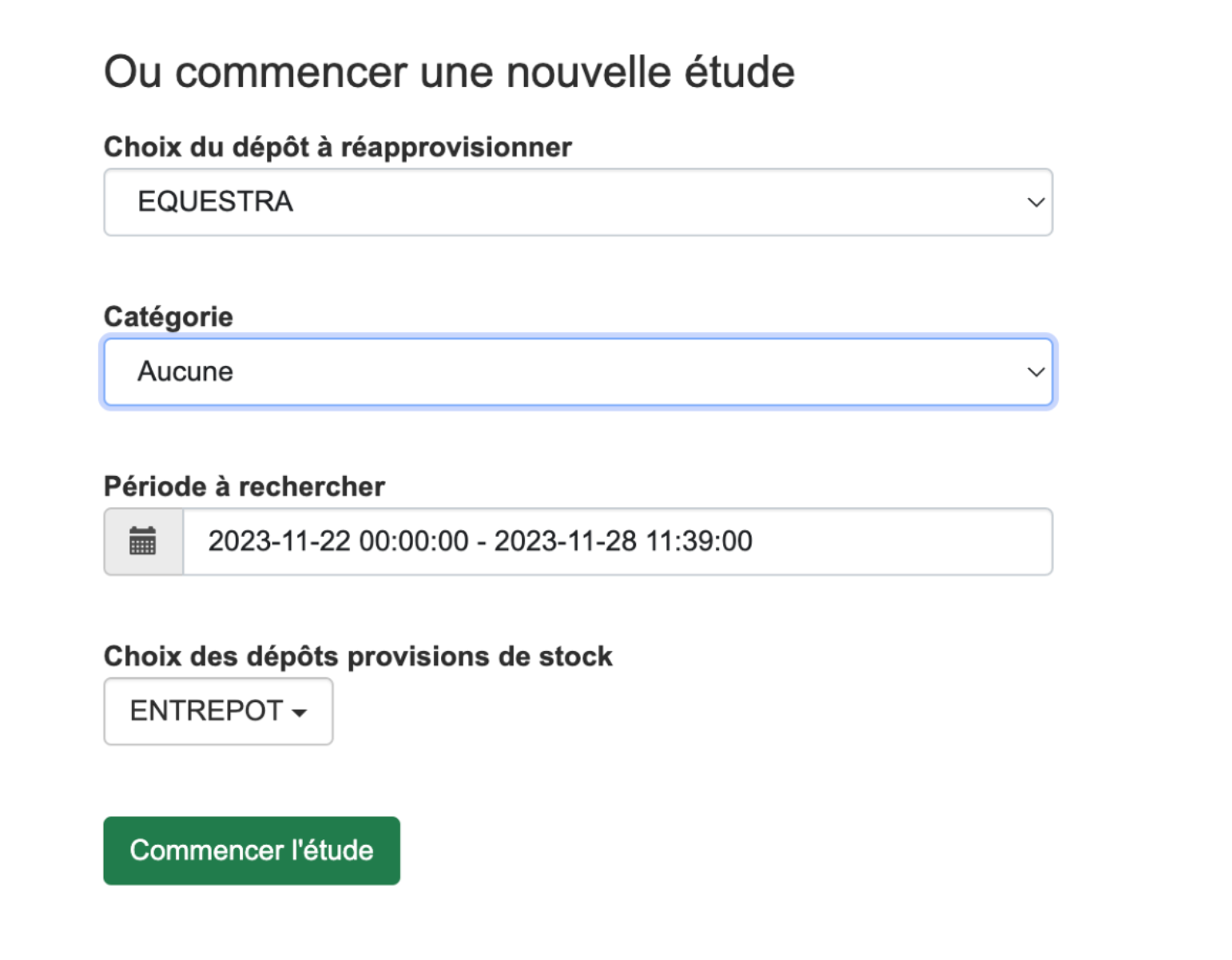Screen dimensions: 1232x960
Task: Expand the ENTREPOT stock depots dropdown
Action: pos(218,712)
